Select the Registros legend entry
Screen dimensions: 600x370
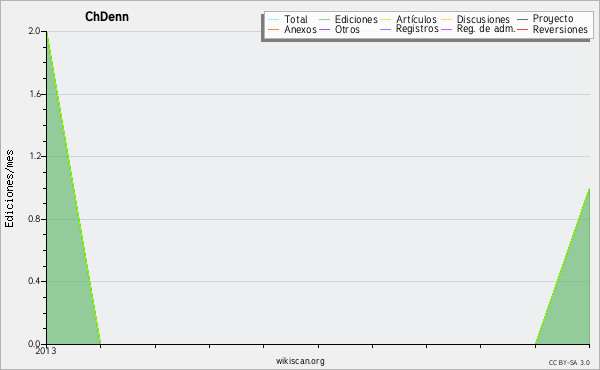click(x=417, y=29)
